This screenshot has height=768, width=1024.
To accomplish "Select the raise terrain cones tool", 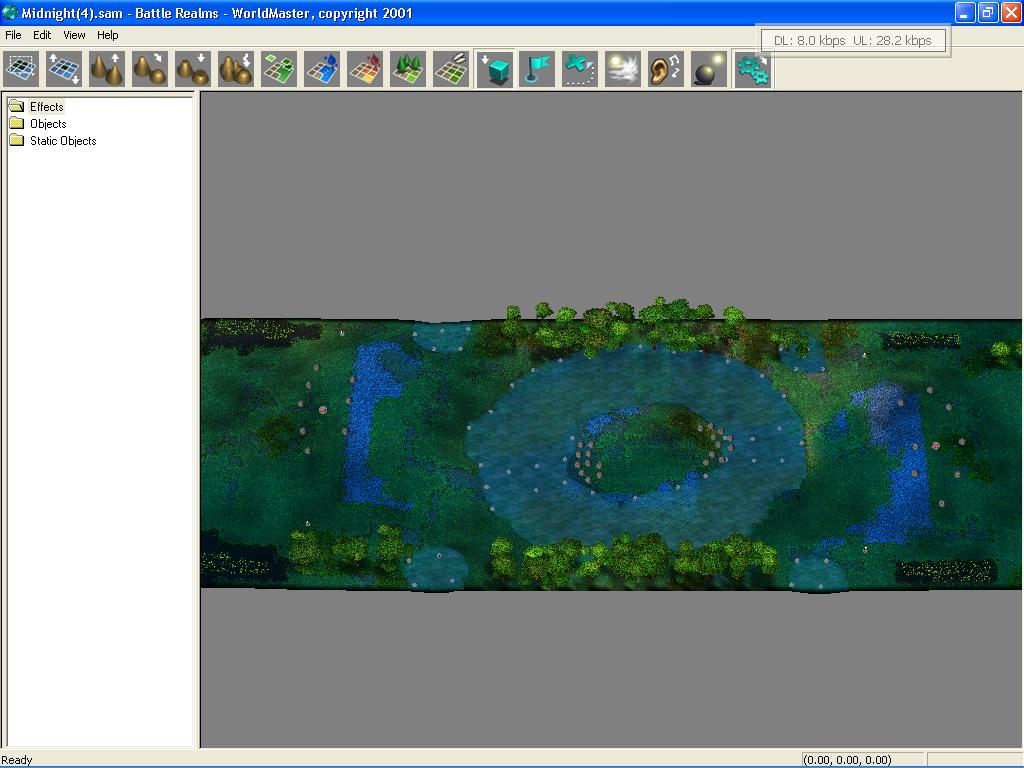I will (x=106, y=69).
